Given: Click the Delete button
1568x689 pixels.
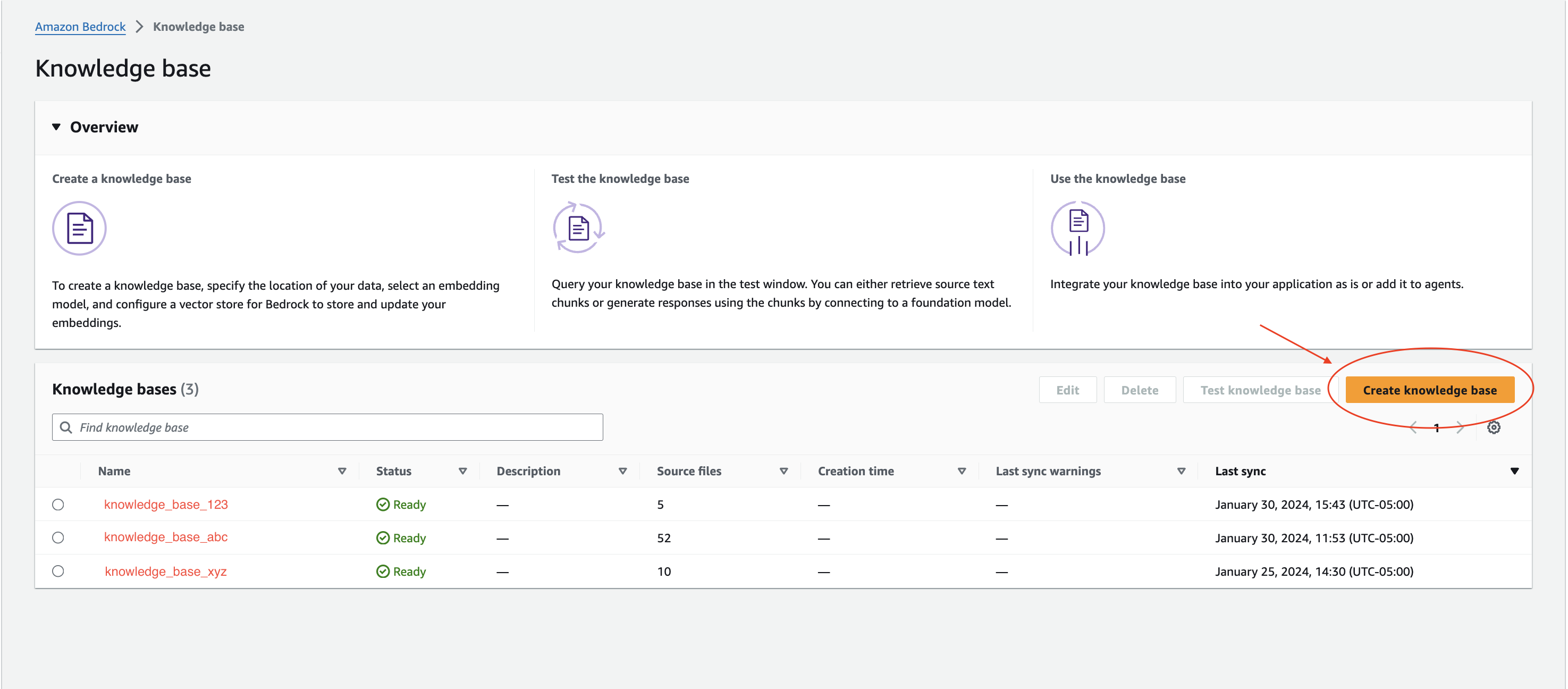Looking at the screenshot, I should tap(1140, 390).
